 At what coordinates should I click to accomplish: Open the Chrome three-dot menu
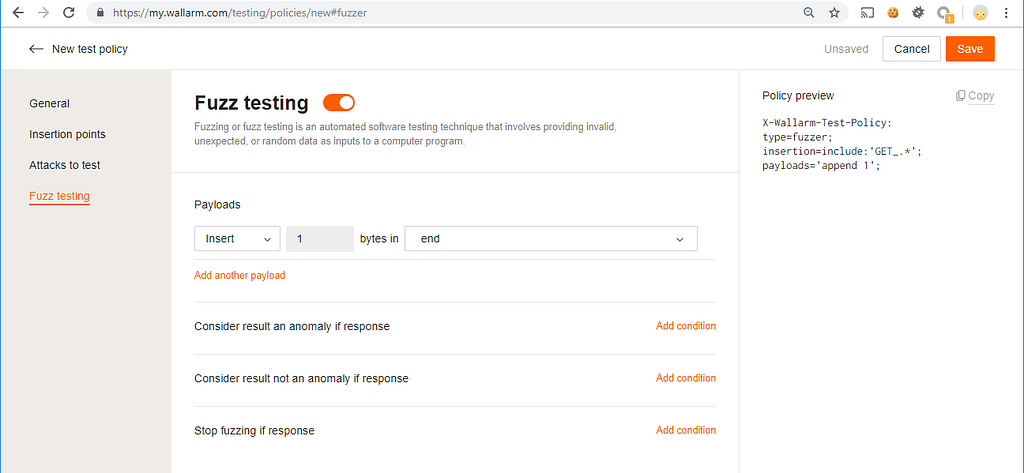click(1006, 12)
